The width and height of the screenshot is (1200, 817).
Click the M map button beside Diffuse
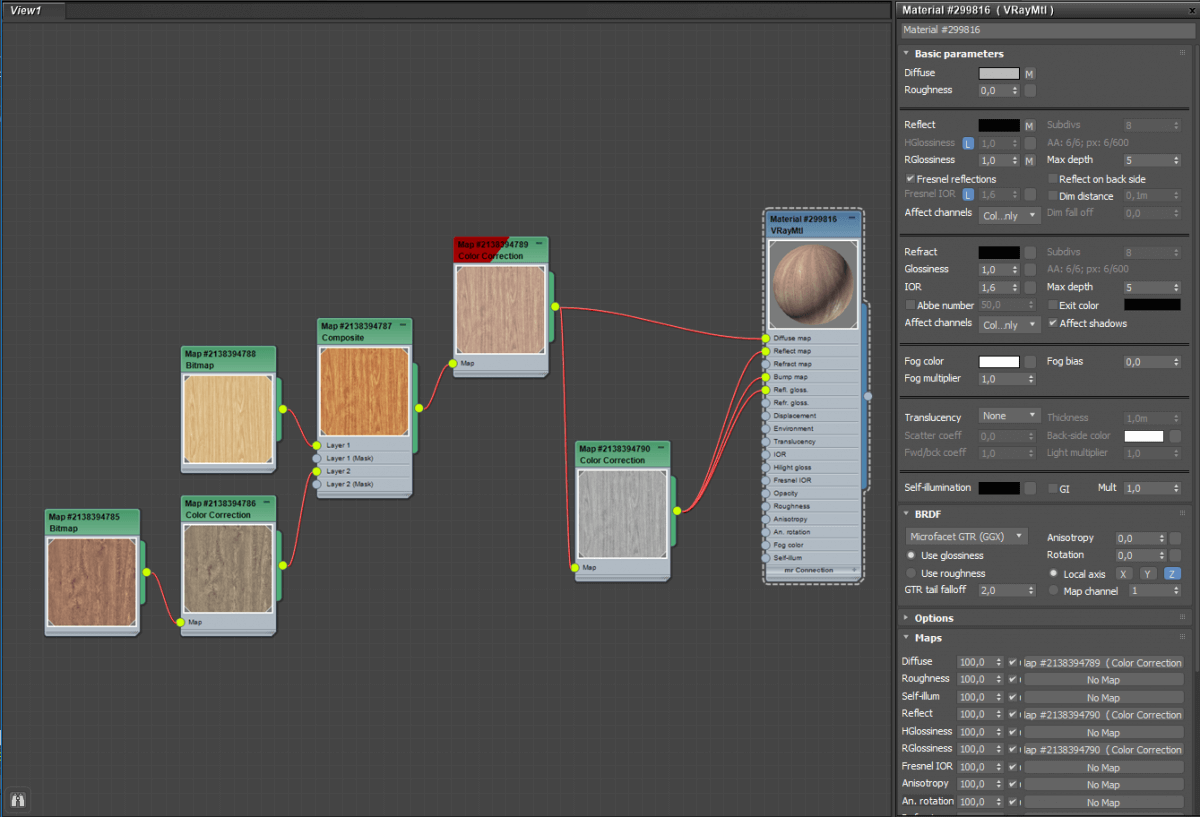(x=1029, y=74)
